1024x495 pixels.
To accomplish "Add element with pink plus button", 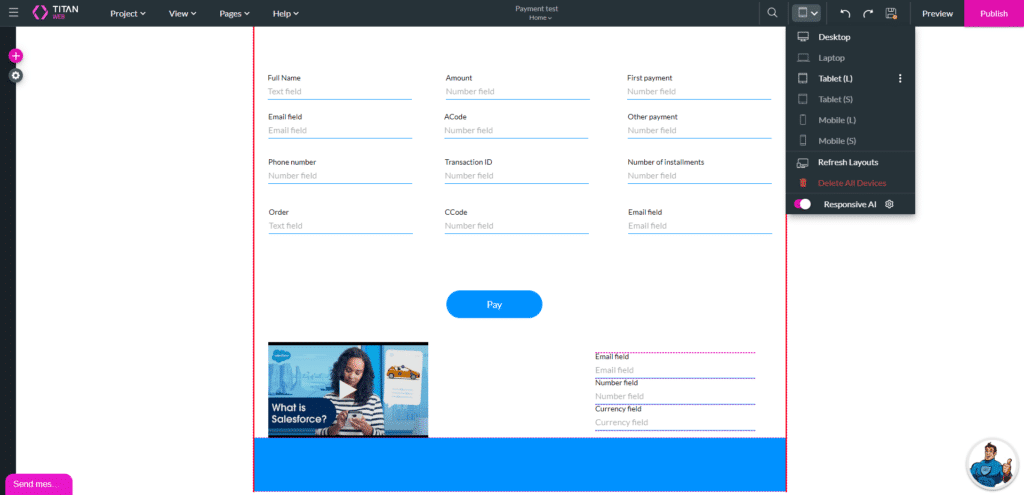I will tap(16, 56).
